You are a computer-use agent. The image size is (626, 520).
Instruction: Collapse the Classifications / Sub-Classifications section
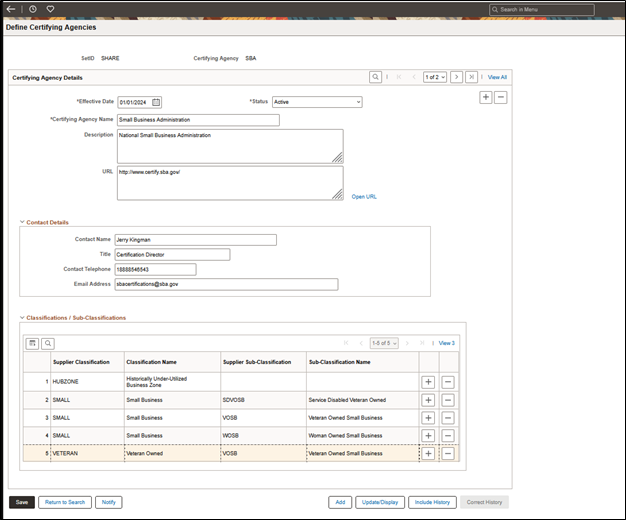pyautogui.click(x=22, y=318)
